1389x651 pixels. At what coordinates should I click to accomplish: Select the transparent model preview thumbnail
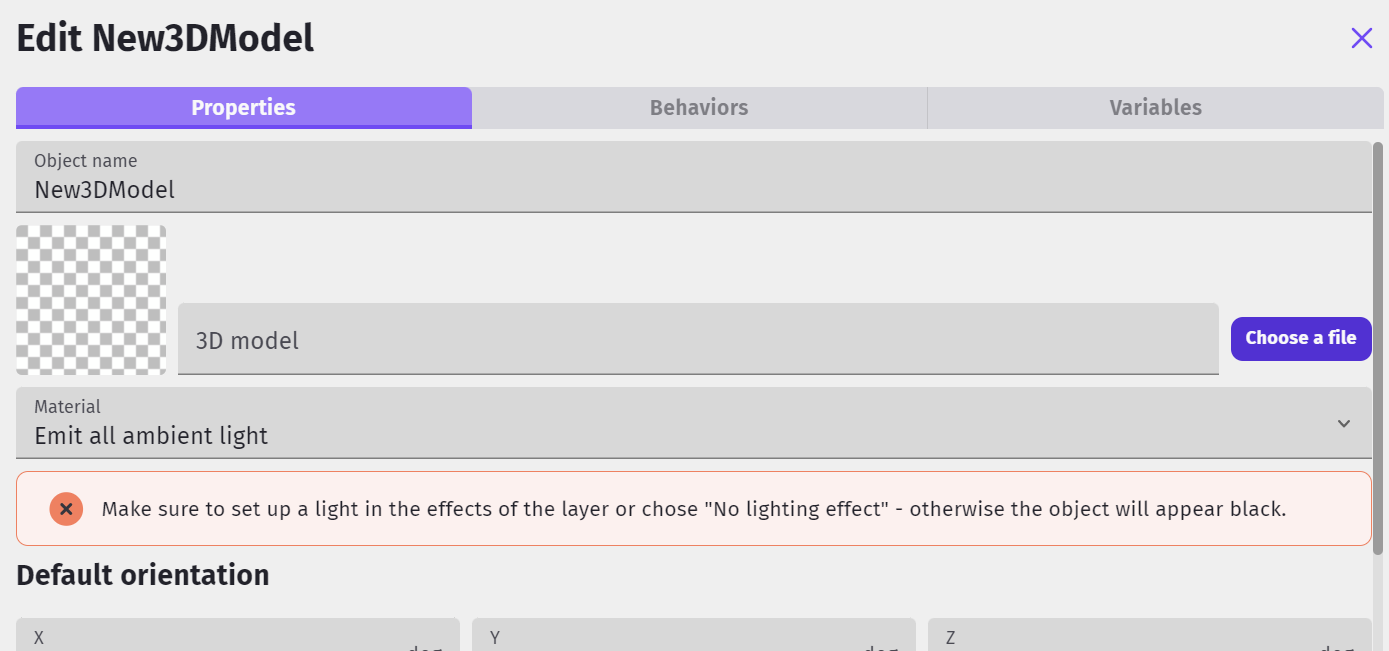click(x=90, y=300)
